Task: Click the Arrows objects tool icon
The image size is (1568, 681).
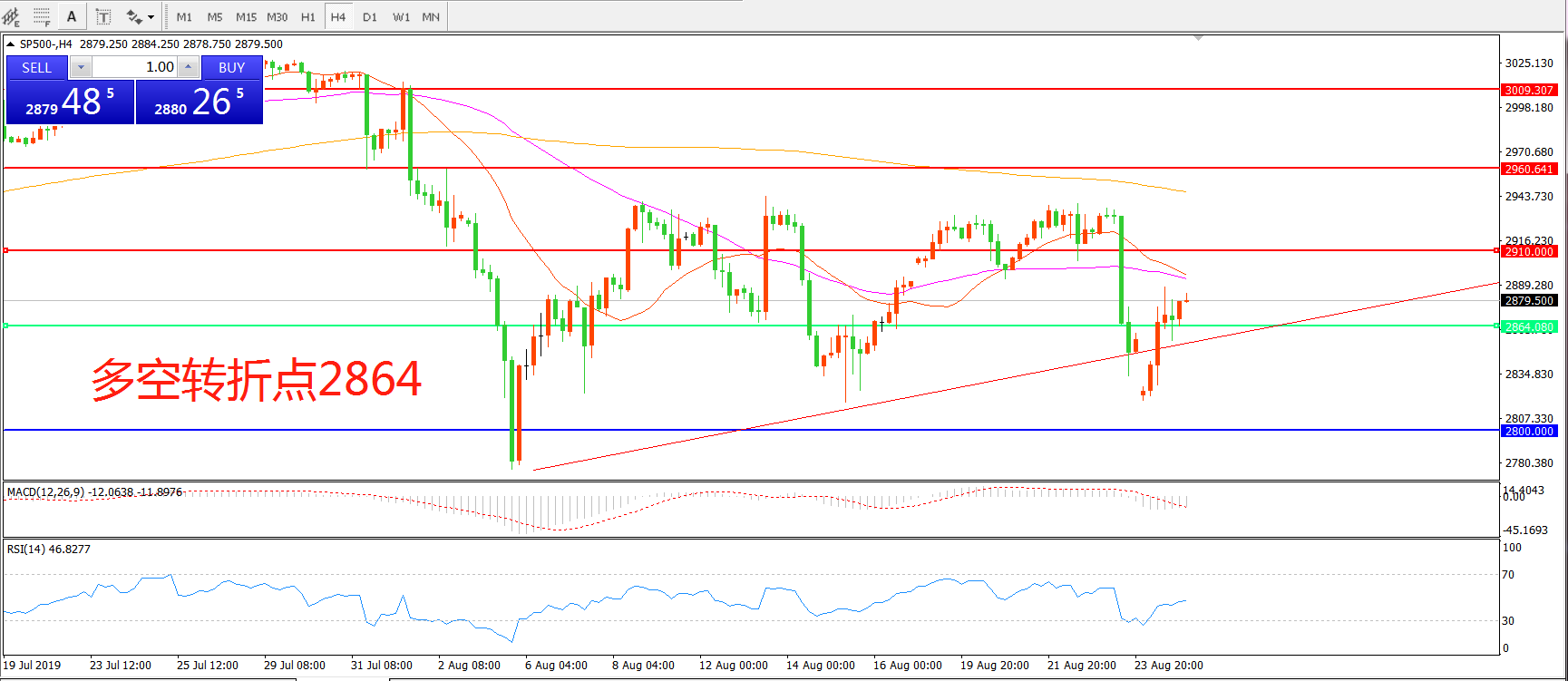Action: (x=134, y=16)
